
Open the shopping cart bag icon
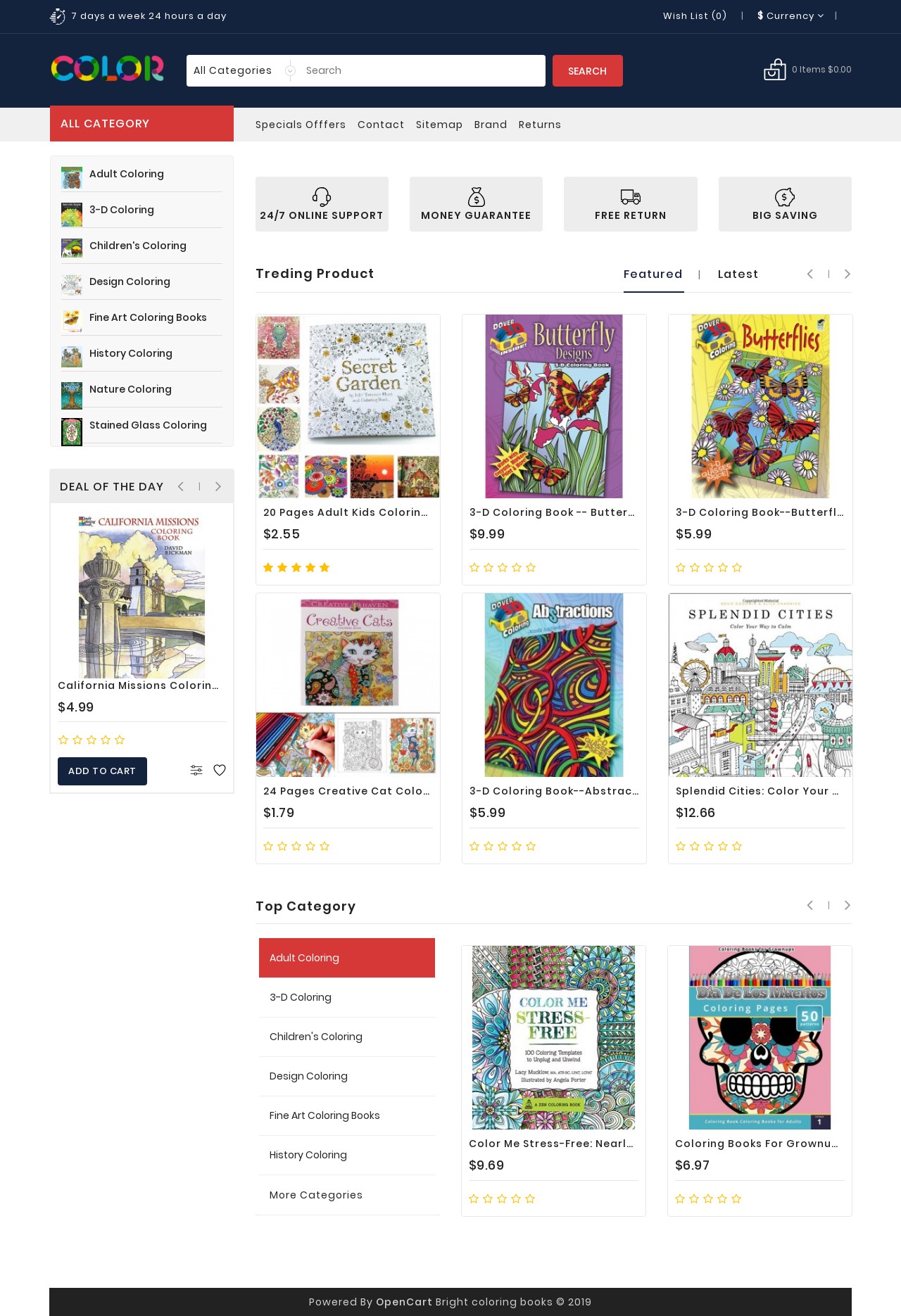click(775, 70)
